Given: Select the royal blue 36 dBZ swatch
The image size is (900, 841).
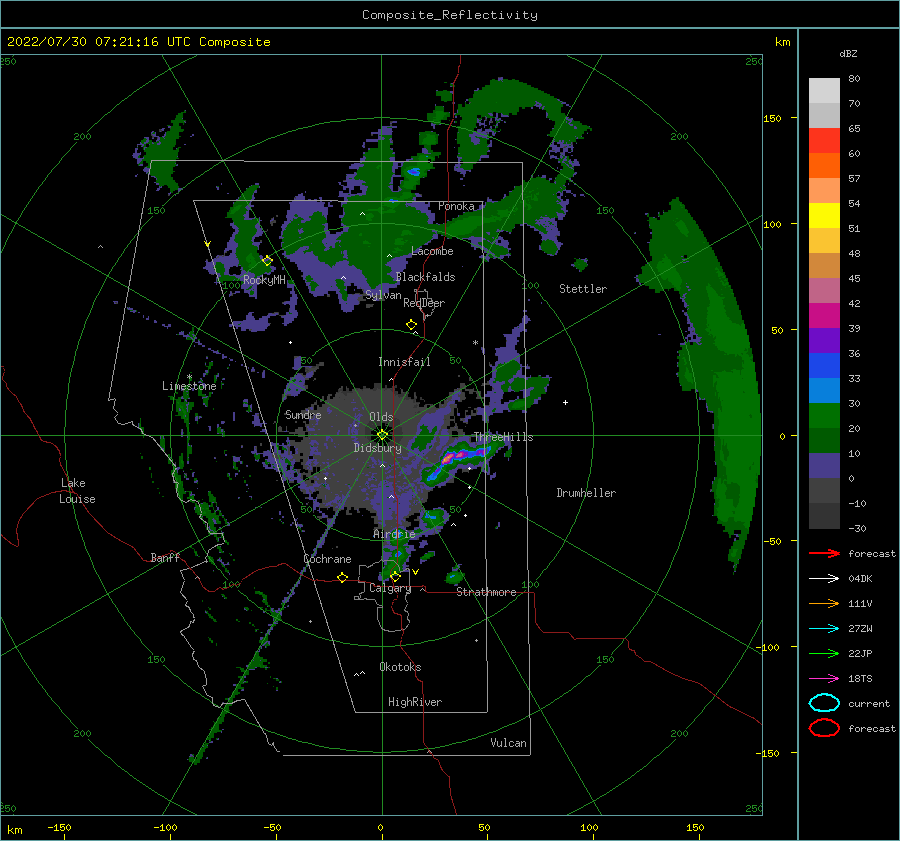Looking at the screenshot, I should 824,366.
